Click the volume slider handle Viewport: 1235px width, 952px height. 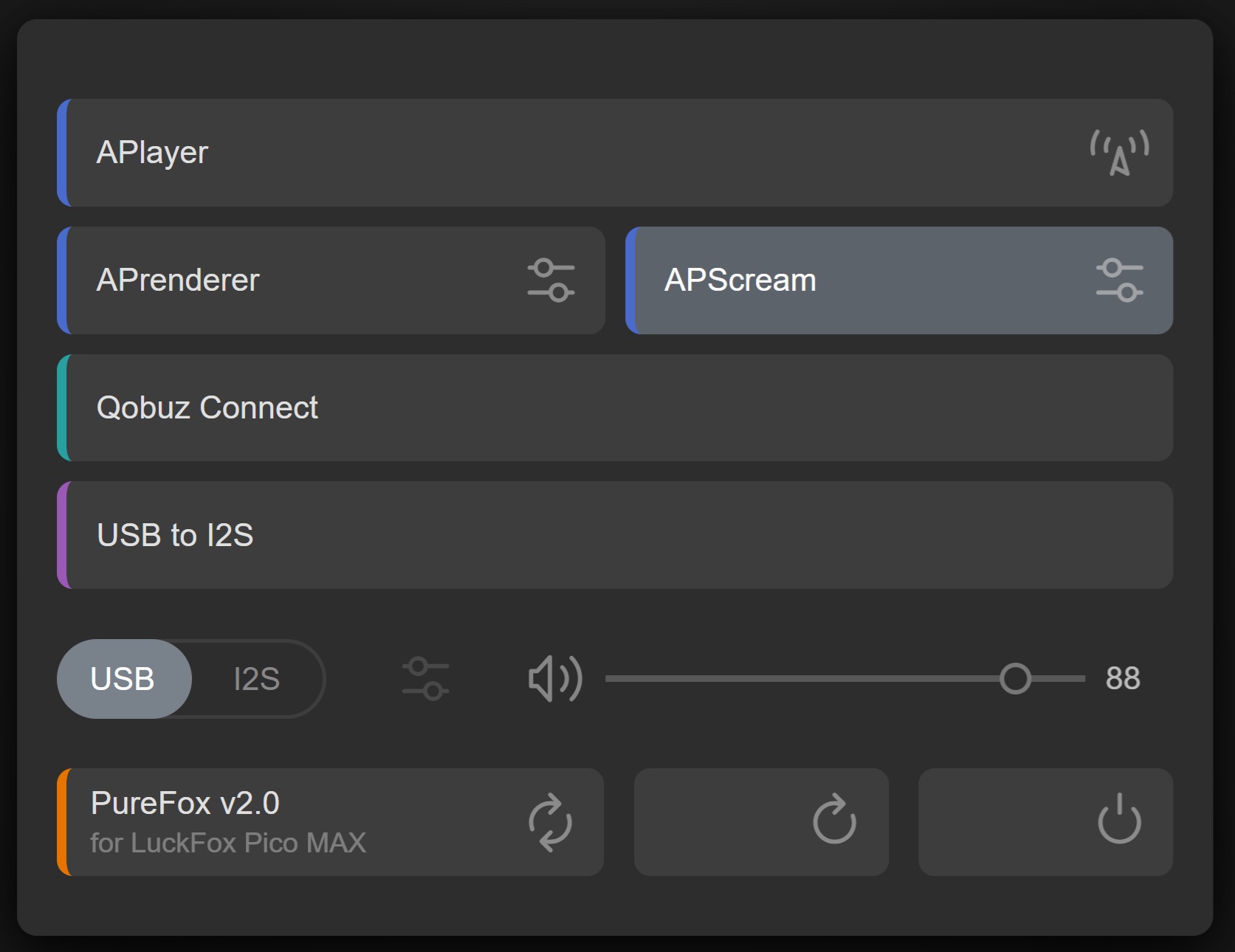click(x=1015, y=678)
